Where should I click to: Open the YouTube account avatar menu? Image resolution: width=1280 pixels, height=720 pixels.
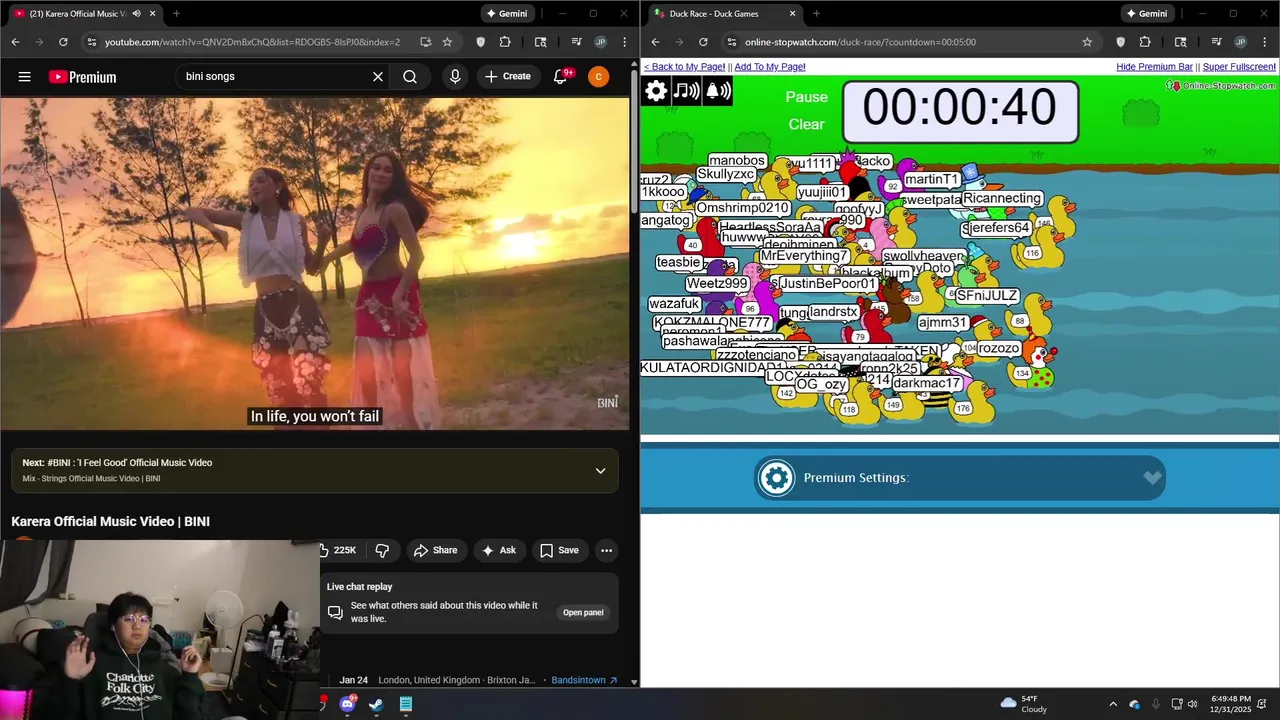(x=598, y=77)
